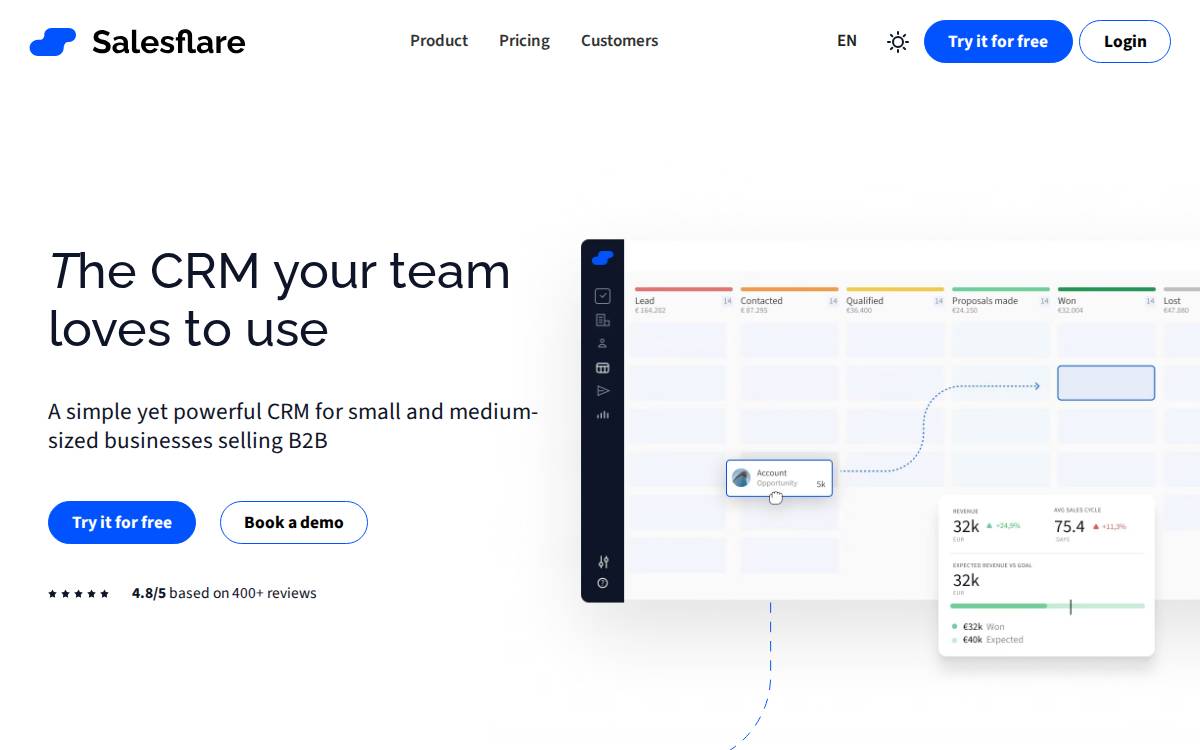Click the Expected Revenue 32k figure
Image resolution: width=1200 pixels, height=750 pixels.
coord(966,580)
